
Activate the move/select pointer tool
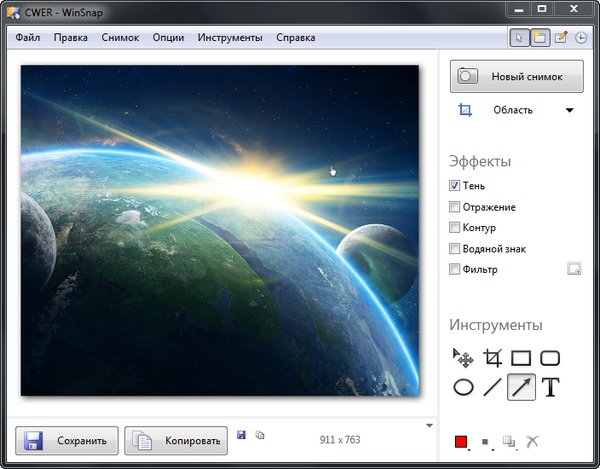click(x=463, y=358)
